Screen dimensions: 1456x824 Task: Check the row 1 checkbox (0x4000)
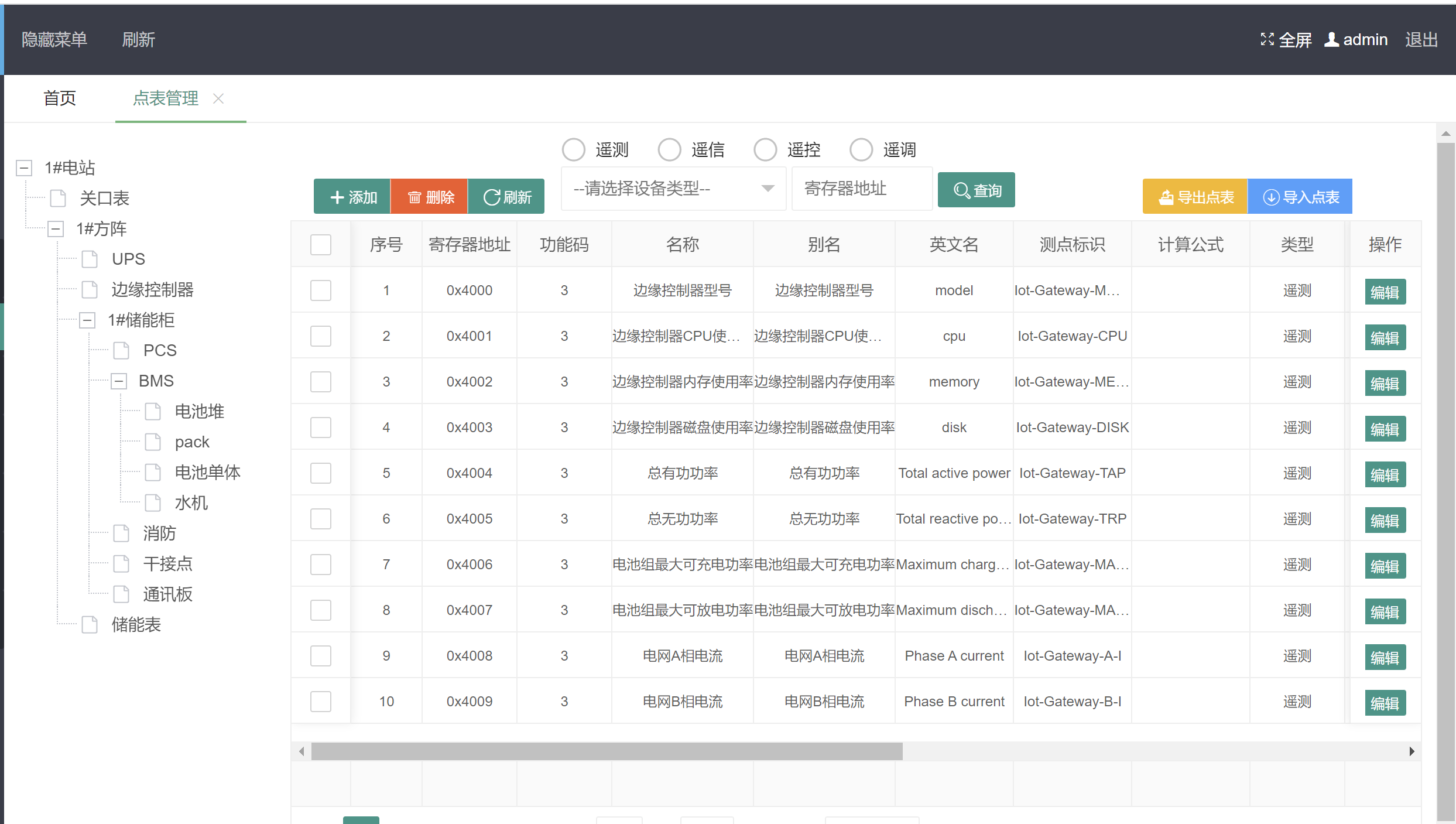point(321,290)
